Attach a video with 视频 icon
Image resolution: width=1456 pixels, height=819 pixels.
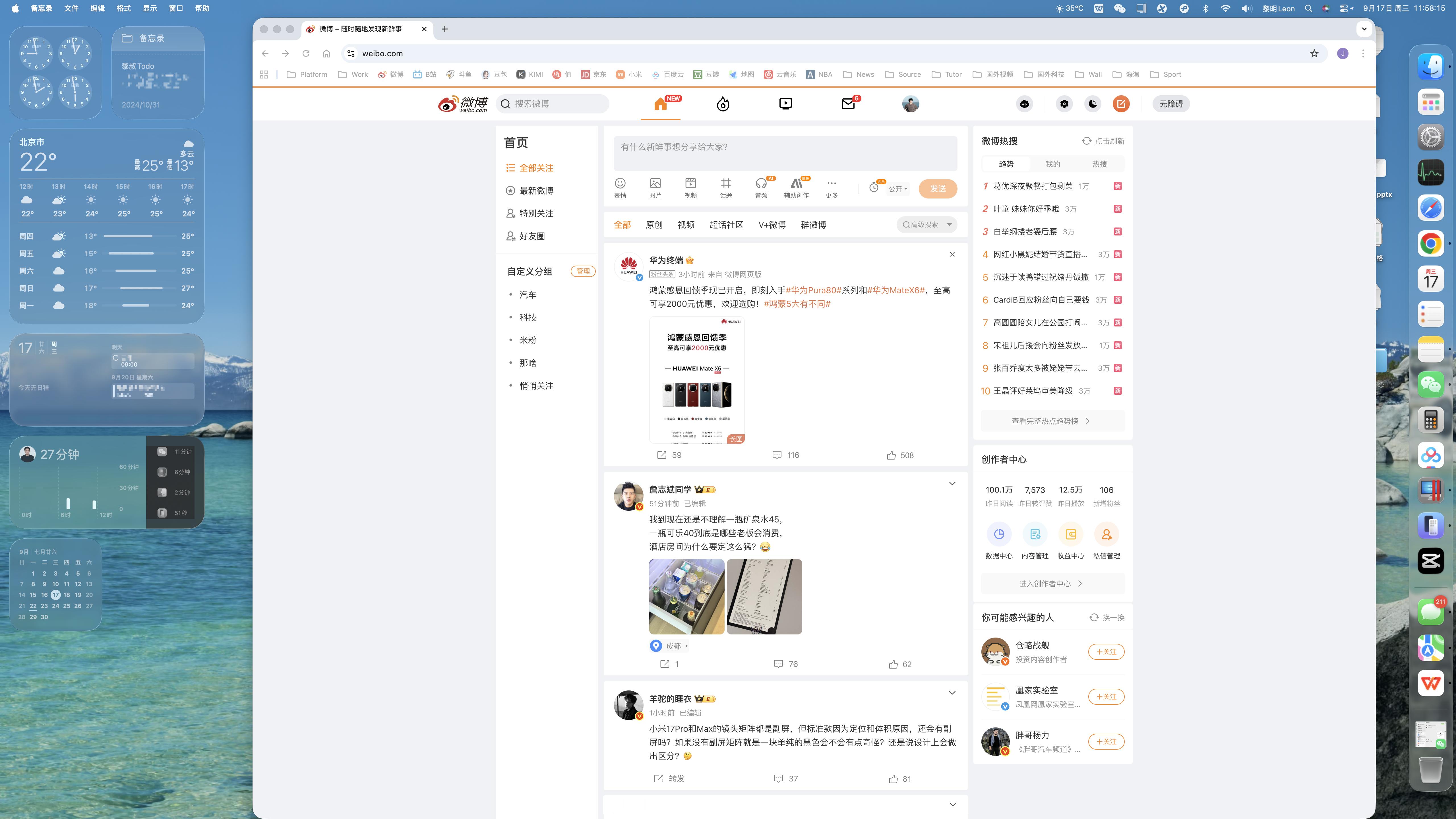[691, 188]
